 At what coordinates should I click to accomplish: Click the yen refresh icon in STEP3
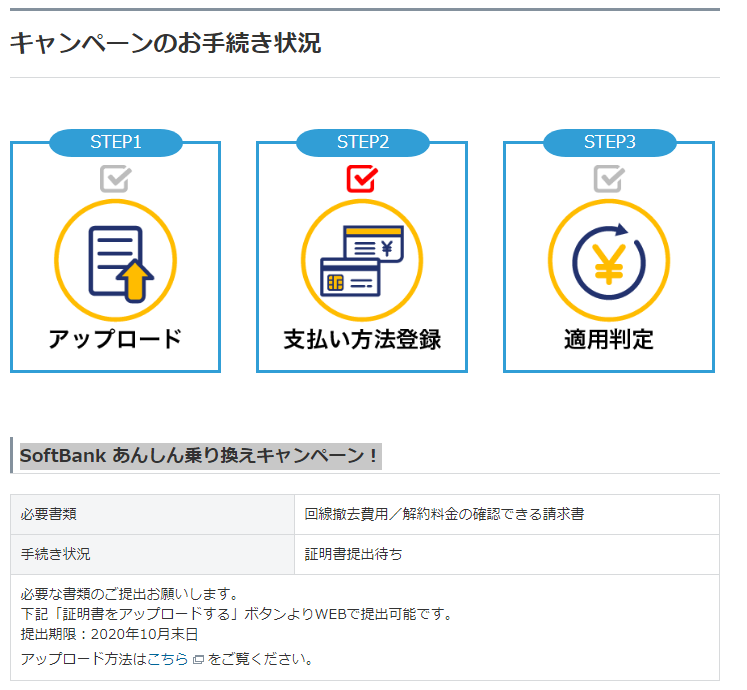[x=609, y=261]
